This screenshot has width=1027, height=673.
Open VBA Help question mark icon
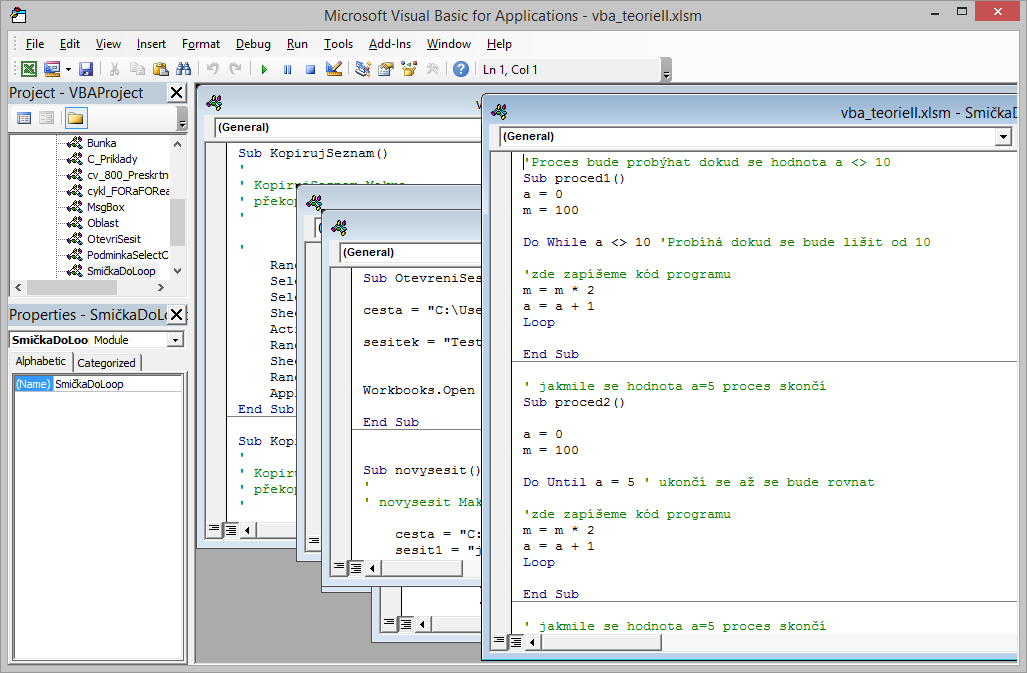pyautogui.click(x=461, y=69)
